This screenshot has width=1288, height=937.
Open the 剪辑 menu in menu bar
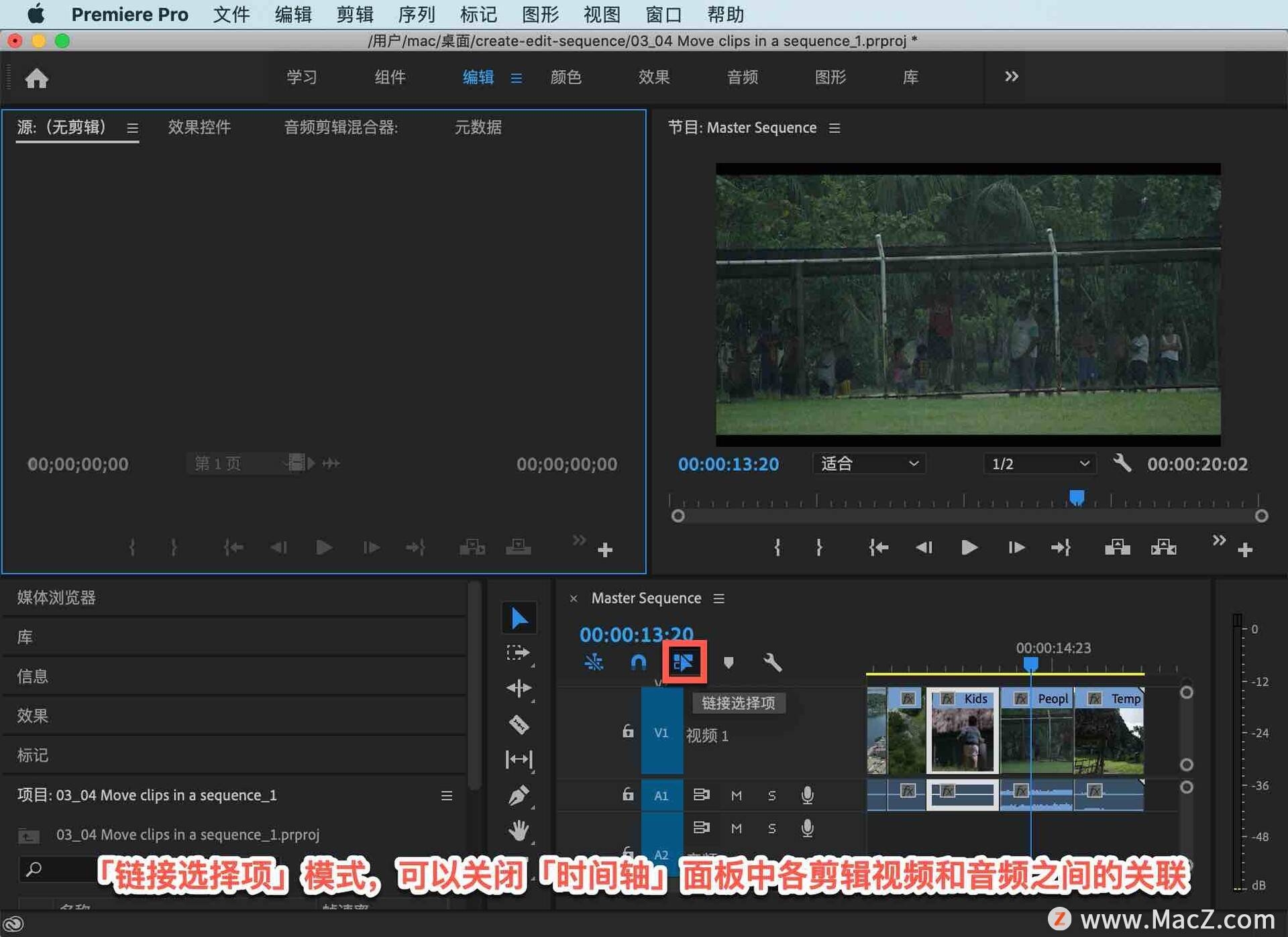pyautogui.click(x=354, y=14)
